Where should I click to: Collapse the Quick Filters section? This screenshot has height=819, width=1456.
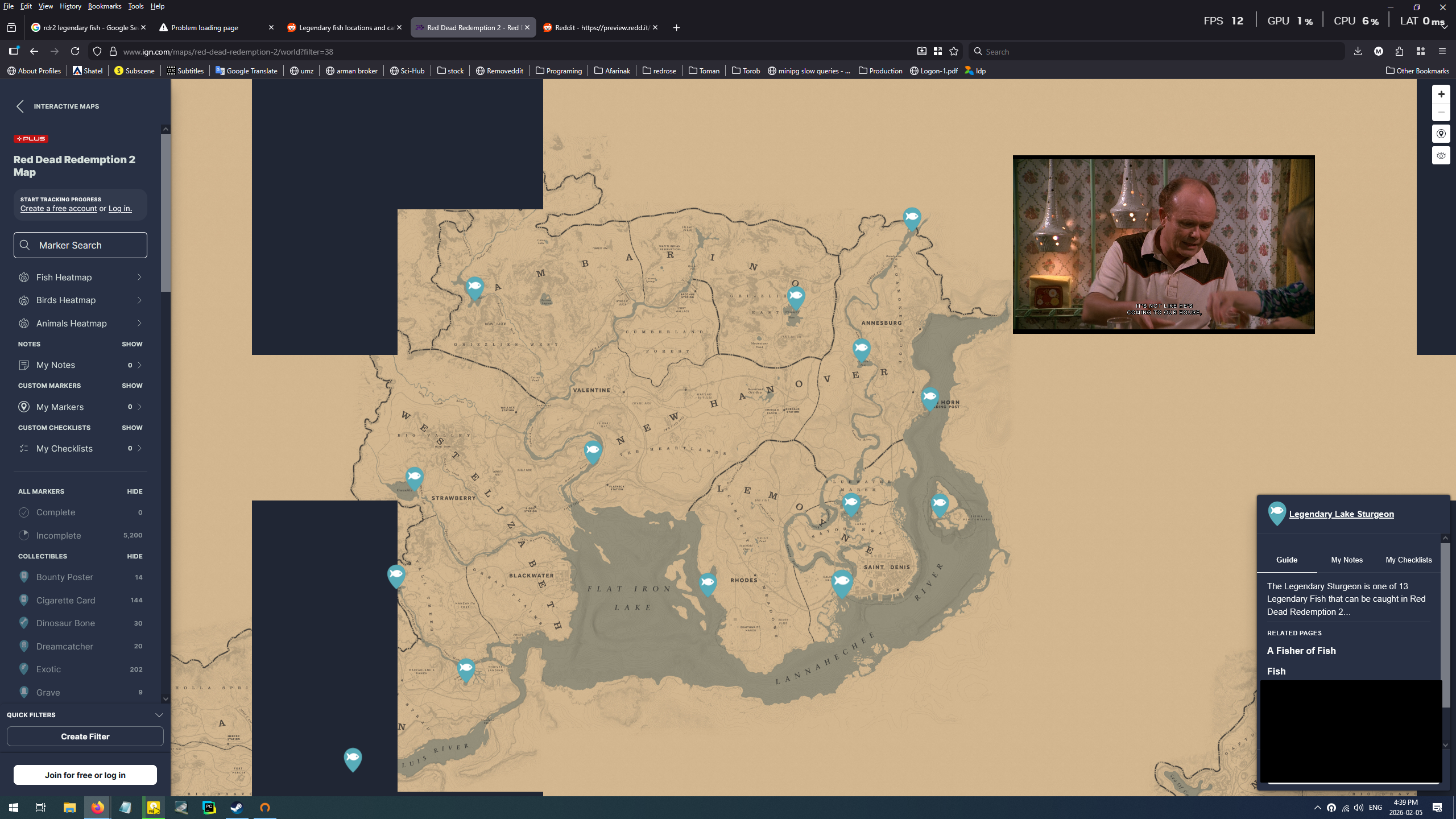159,715
